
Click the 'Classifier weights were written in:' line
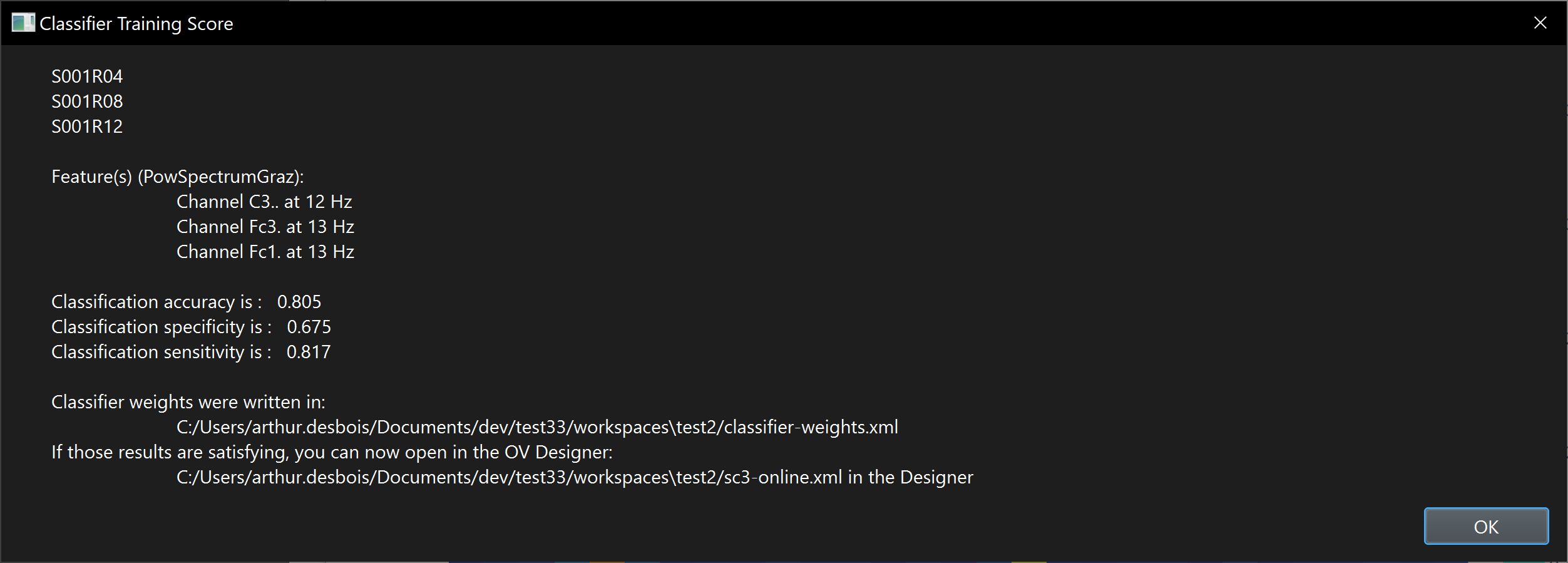click(x=188, y=402)
